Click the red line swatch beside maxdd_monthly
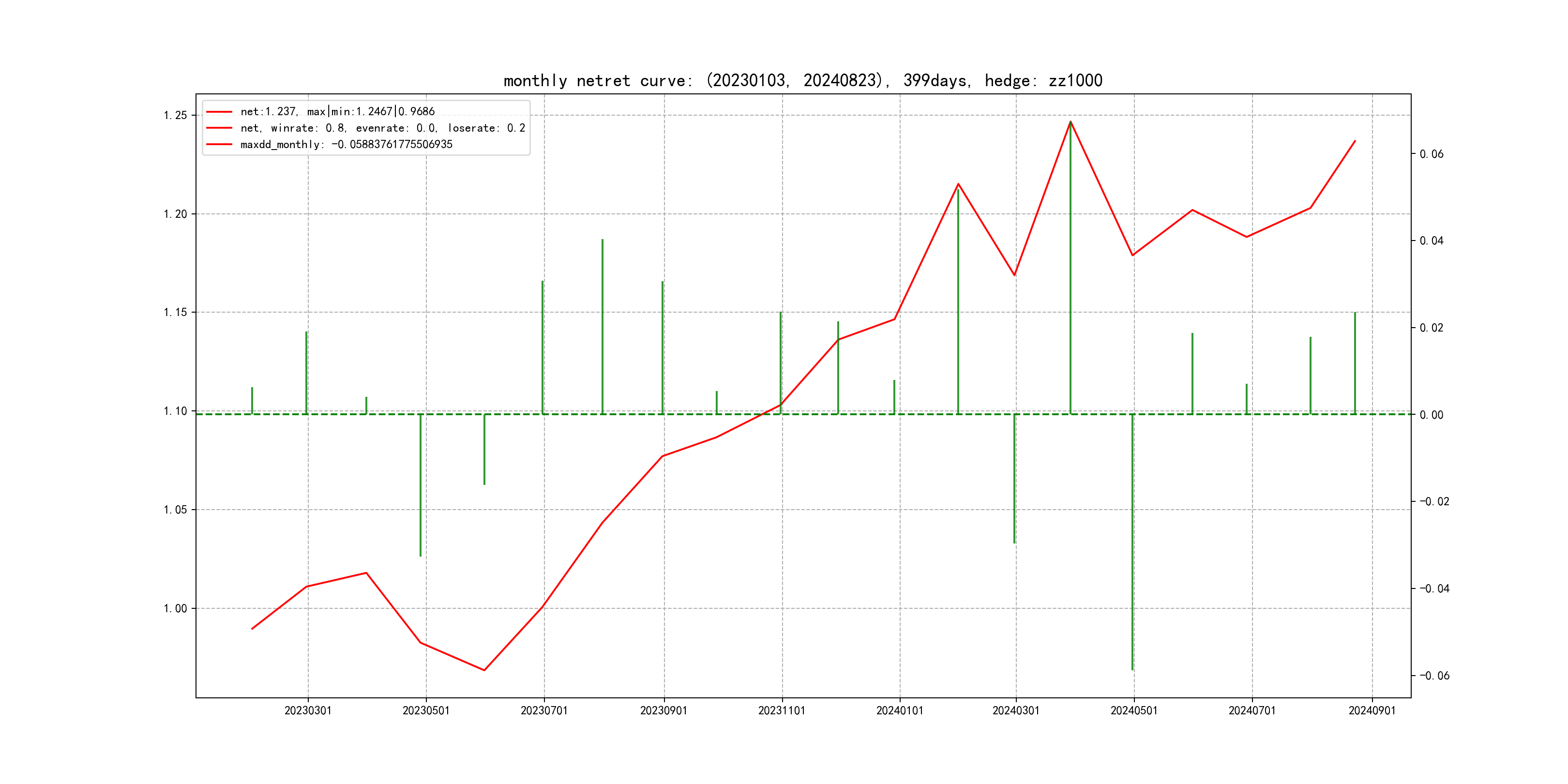Screen dimensions: 1568x784 [x=219, y=144]
